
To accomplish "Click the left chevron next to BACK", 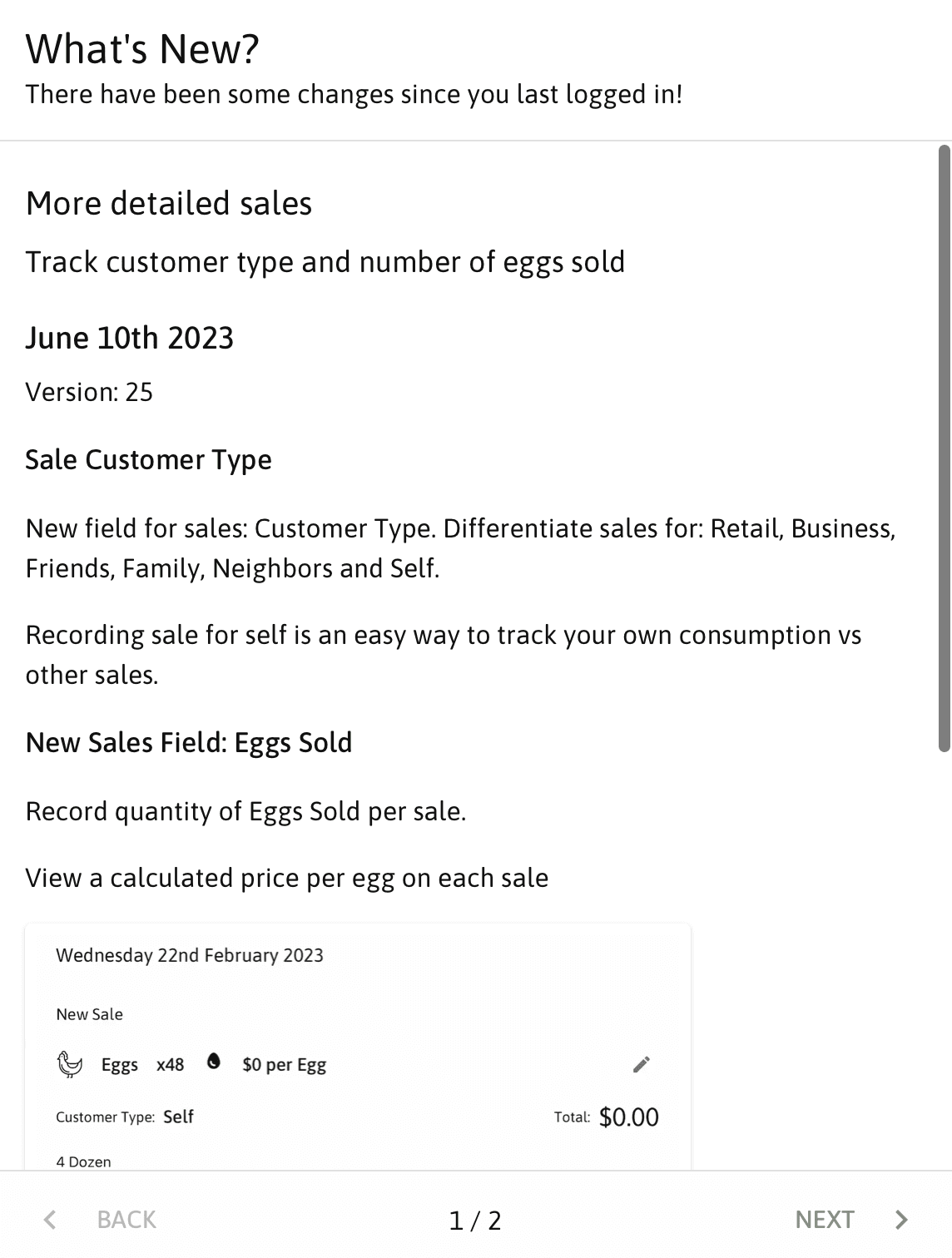I will coord(50,1220).
